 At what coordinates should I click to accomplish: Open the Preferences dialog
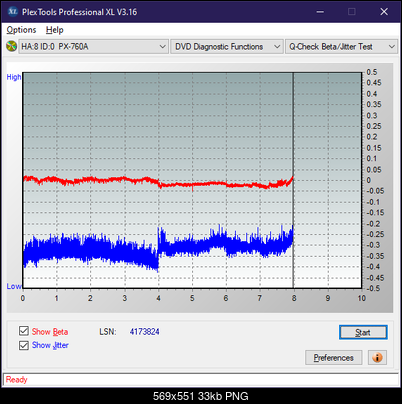click(334, 358)
